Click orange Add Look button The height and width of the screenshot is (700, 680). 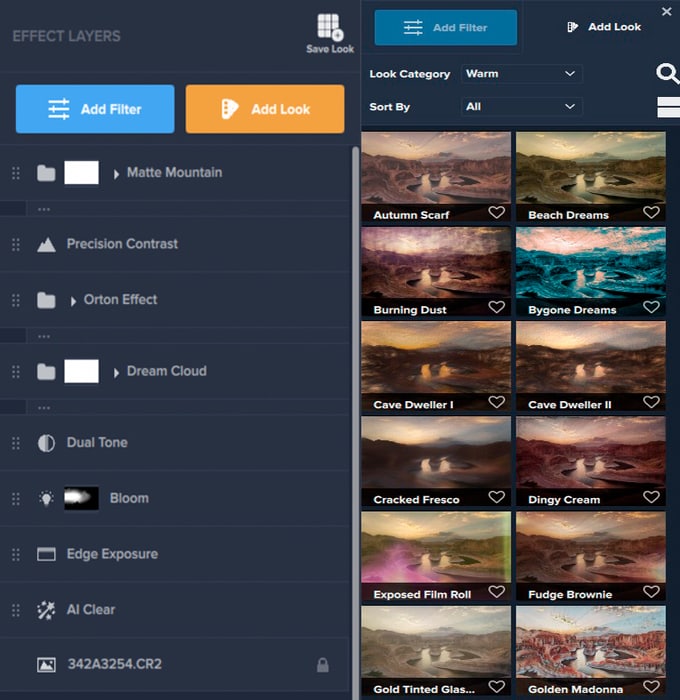pyautogui.click(x=265, y=109)
